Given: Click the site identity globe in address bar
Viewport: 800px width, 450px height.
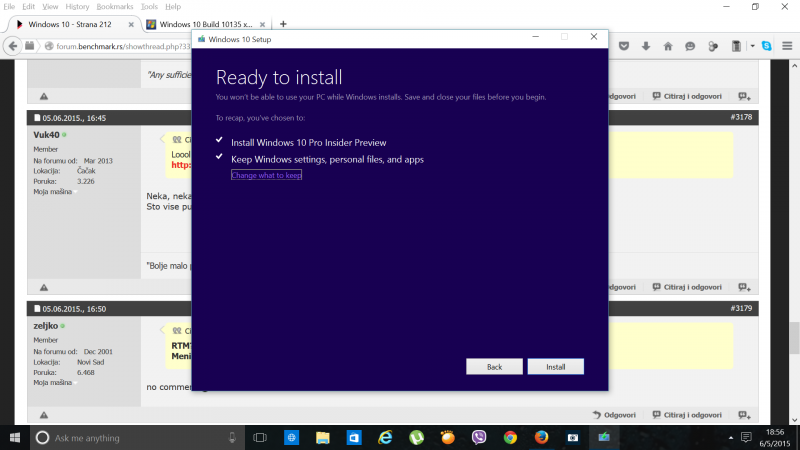Looking at the screenshot, I should pyautogui.click(x=49, y=46).
